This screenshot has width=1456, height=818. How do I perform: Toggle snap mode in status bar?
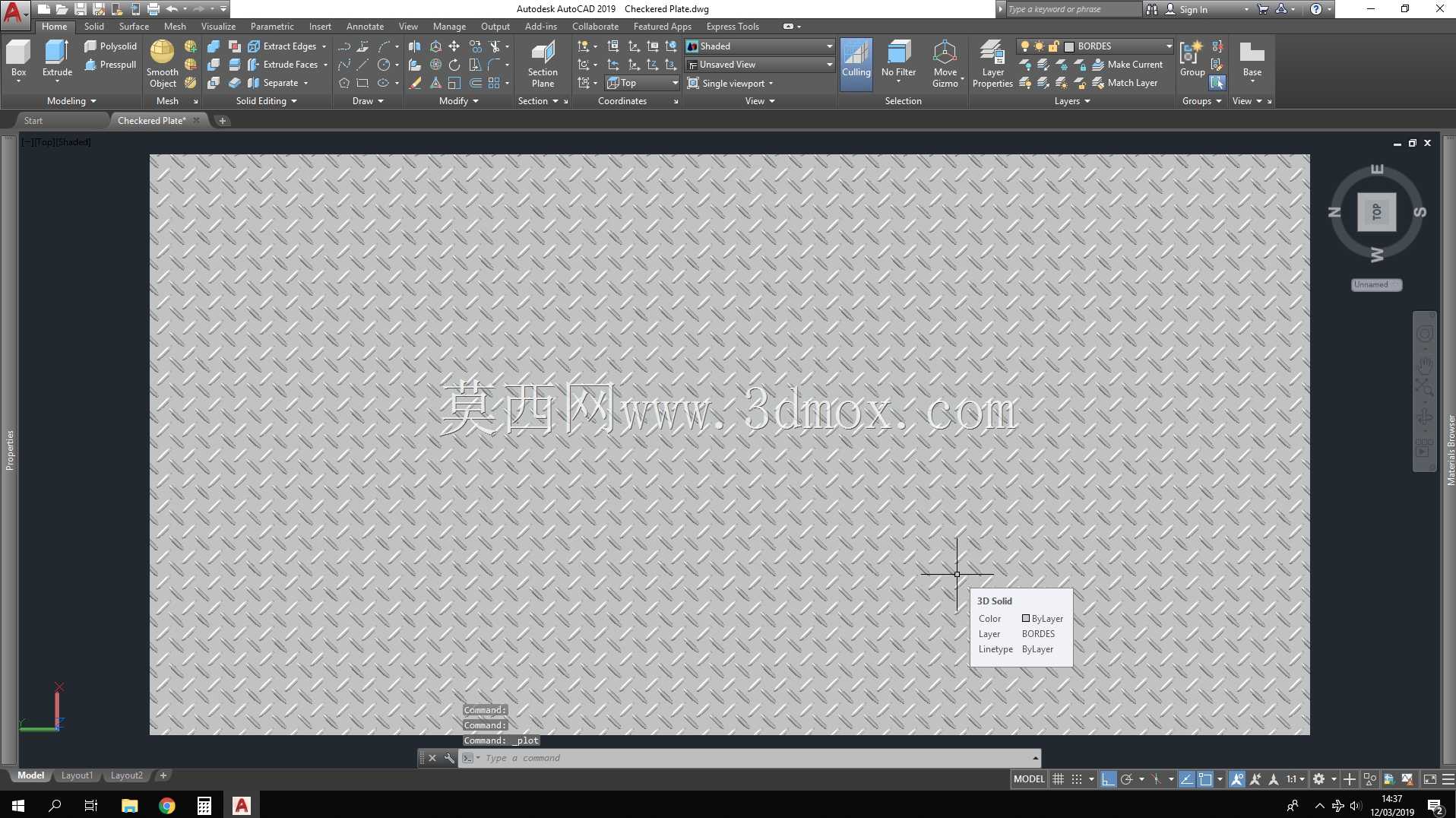(1077, 778)
